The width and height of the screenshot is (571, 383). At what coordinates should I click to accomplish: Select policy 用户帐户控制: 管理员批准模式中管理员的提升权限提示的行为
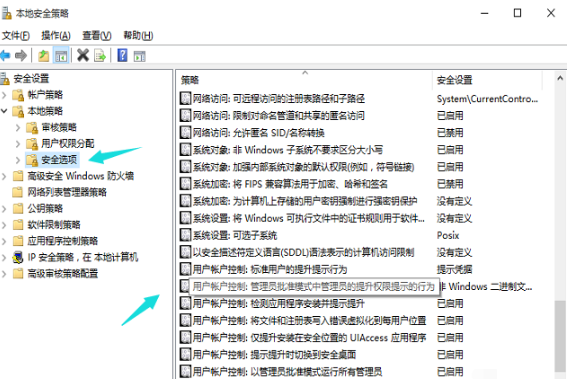pos(314,287)
